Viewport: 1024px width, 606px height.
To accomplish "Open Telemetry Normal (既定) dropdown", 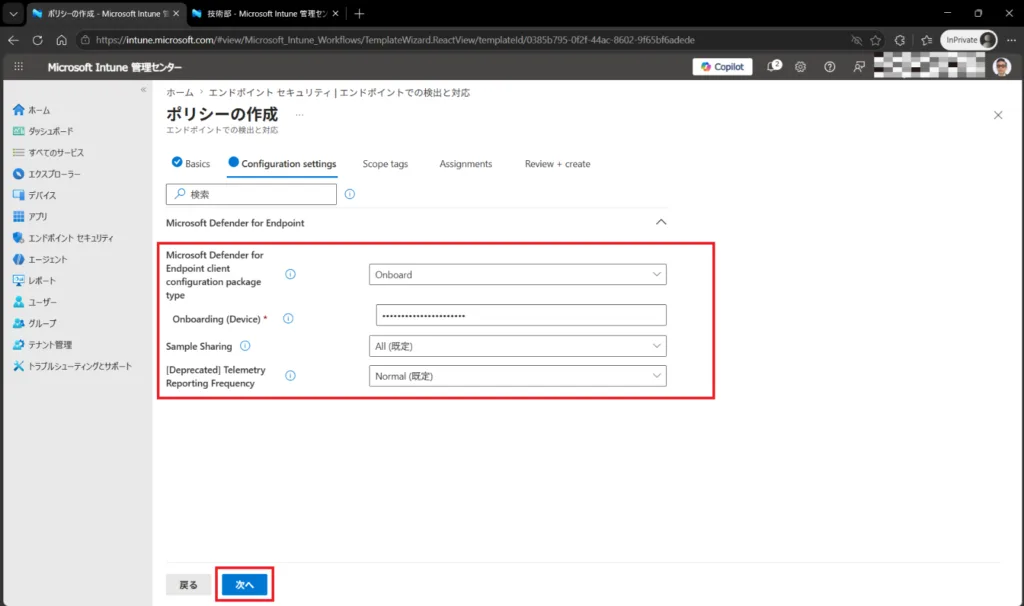I will (517, 376).
